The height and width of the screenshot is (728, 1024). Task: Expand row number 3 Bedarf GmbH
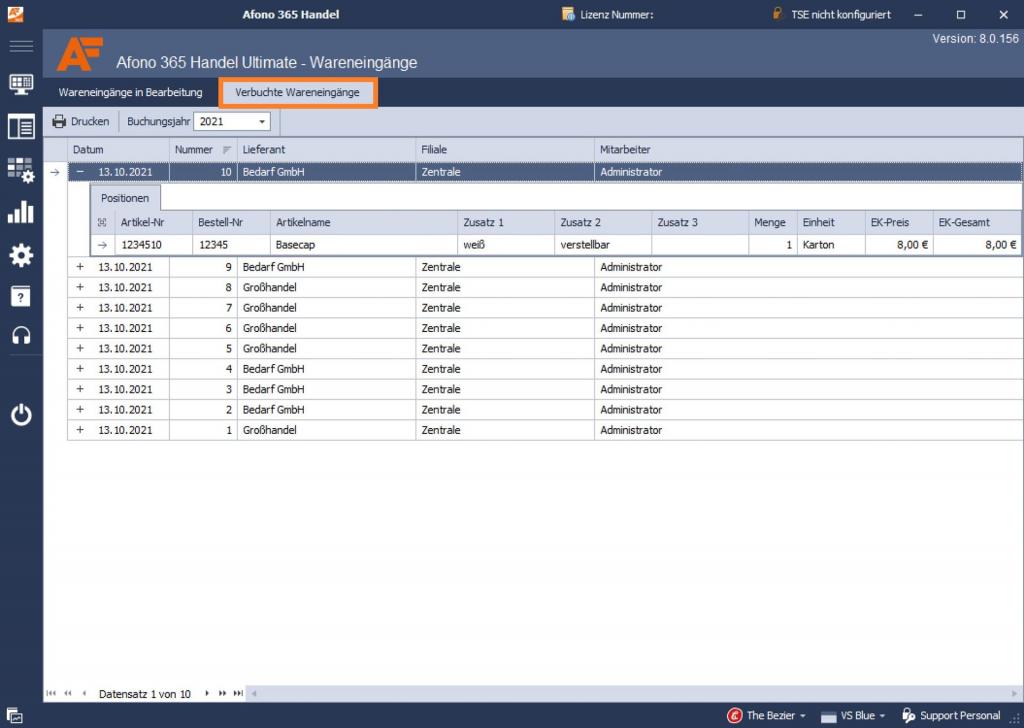[80, 389]
